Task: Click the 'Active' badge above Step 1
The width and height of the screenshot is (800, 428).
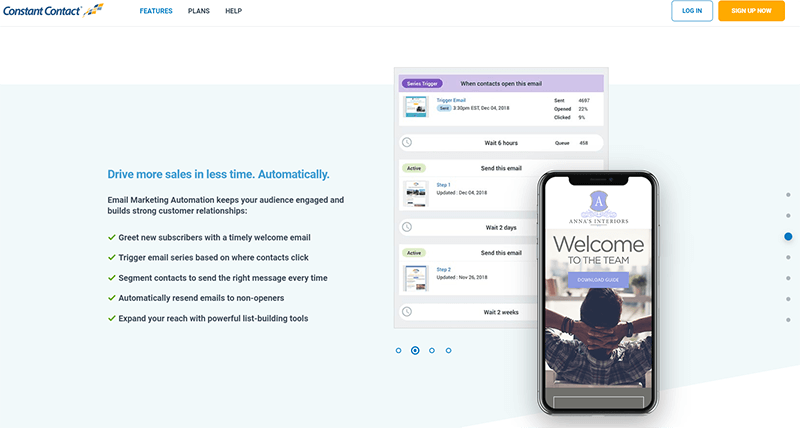Action: (414, 168)
